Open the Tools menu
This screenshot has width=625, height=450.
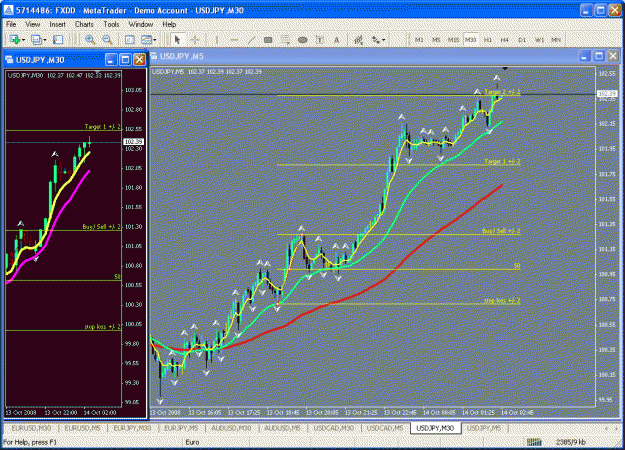point(111,25)
